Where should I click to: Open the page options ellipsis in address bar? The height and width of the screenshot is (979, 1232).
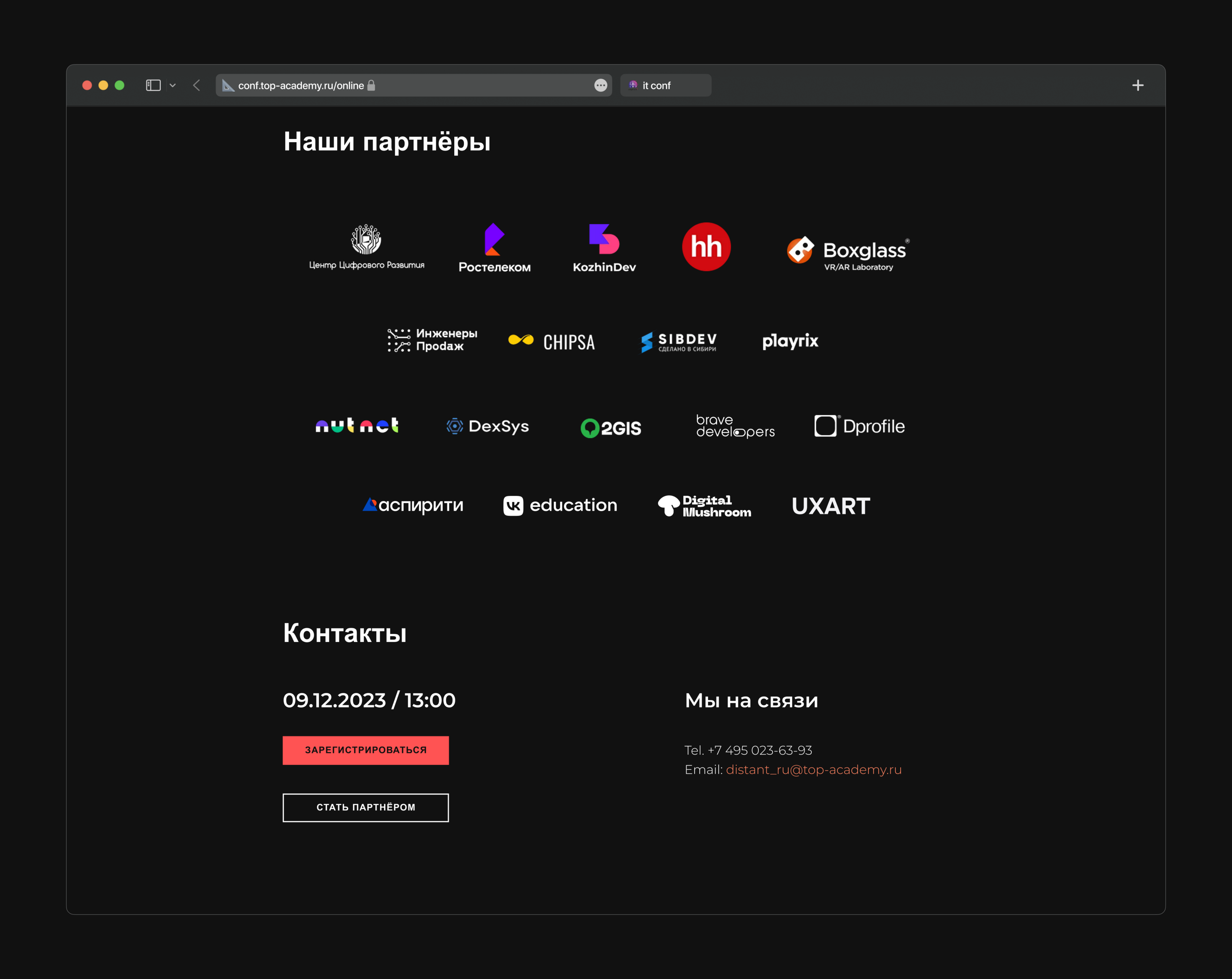(x=601, y=85)
